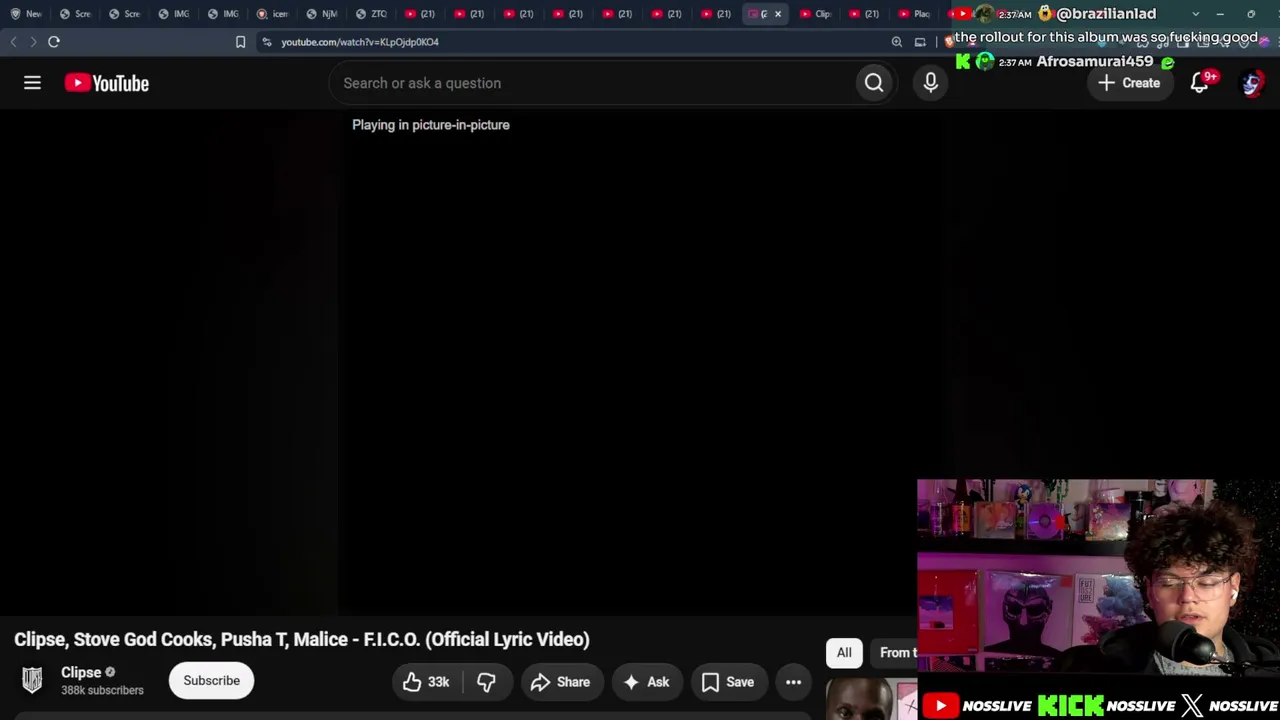Open the account avatar menu

1251,83
